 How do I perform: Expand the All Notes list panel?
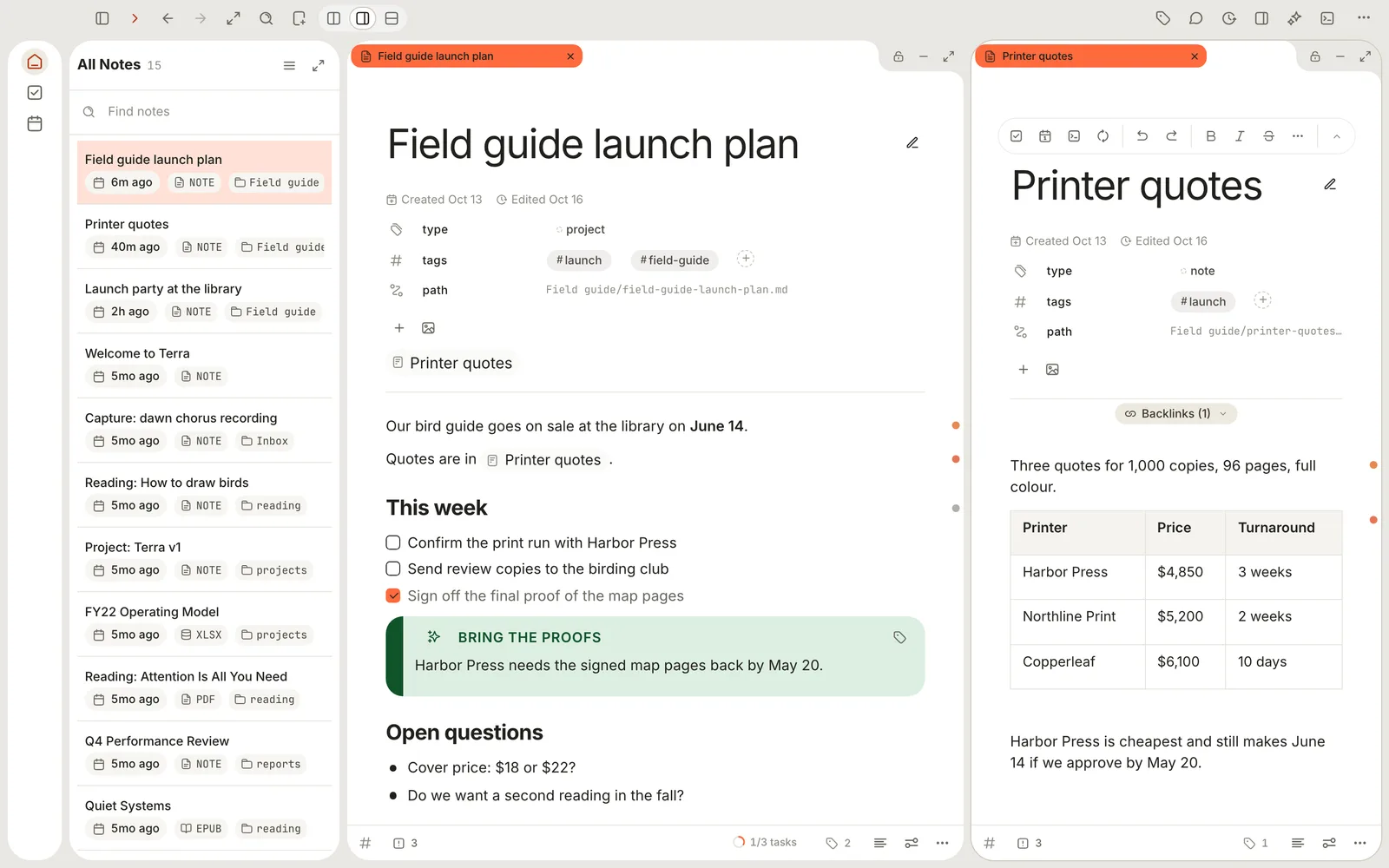pyautogui.click(x=319, y=65)
